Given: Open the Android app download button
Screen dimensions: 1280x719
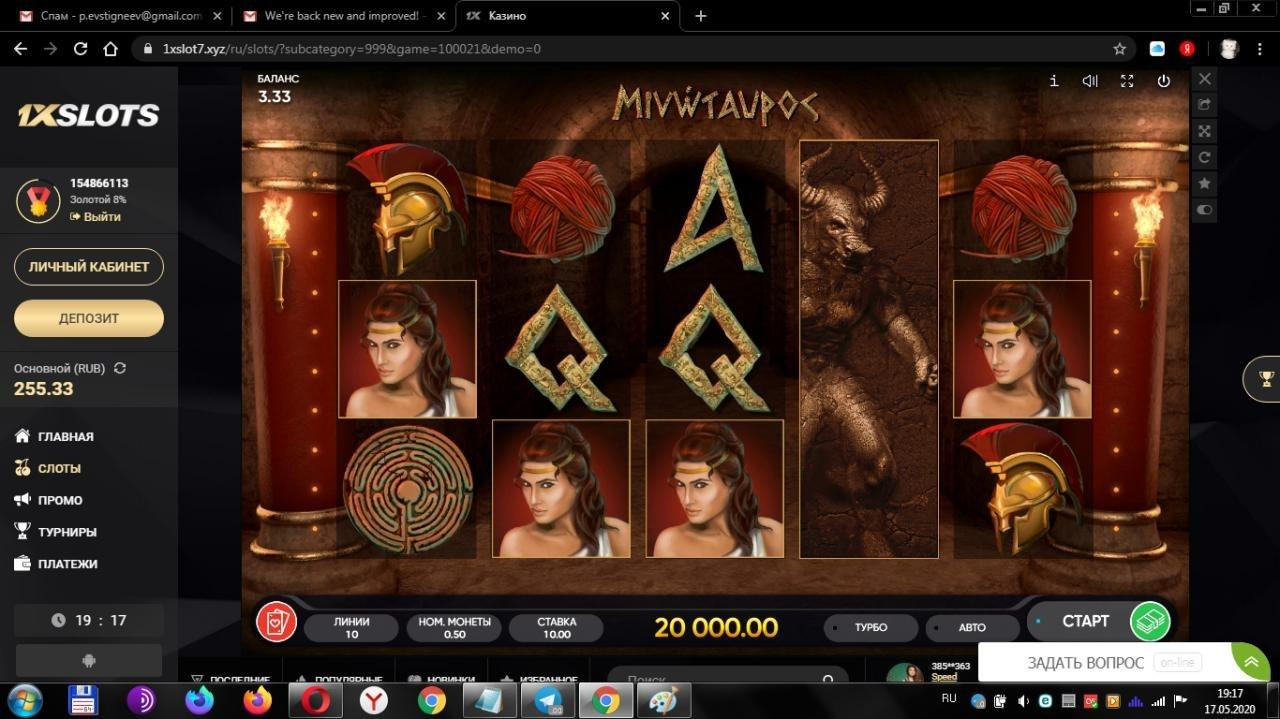Looking at the screenshot, I should point(89,660).
